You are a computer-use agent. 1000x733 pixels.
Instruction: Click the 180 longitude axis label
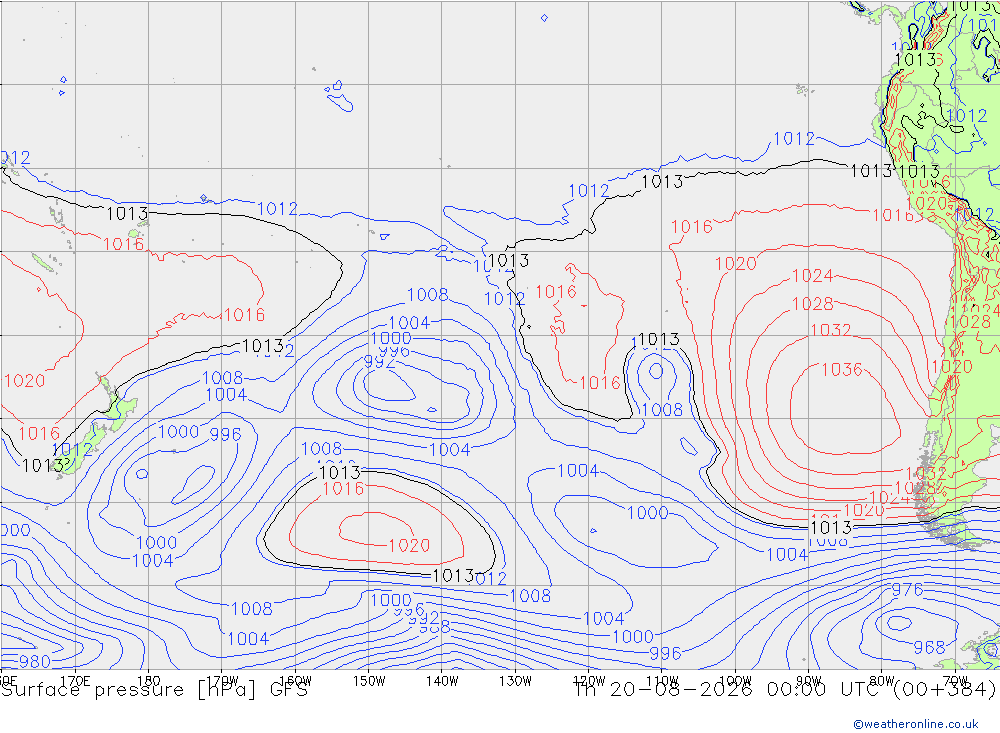pos(149,681)
